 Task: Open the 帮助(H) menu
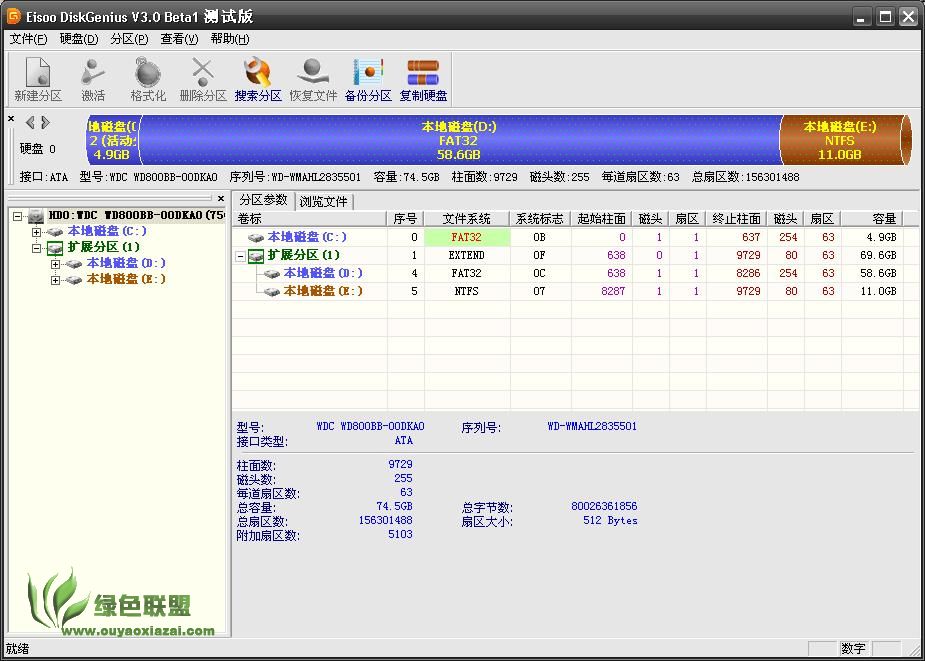click(230, 40)
